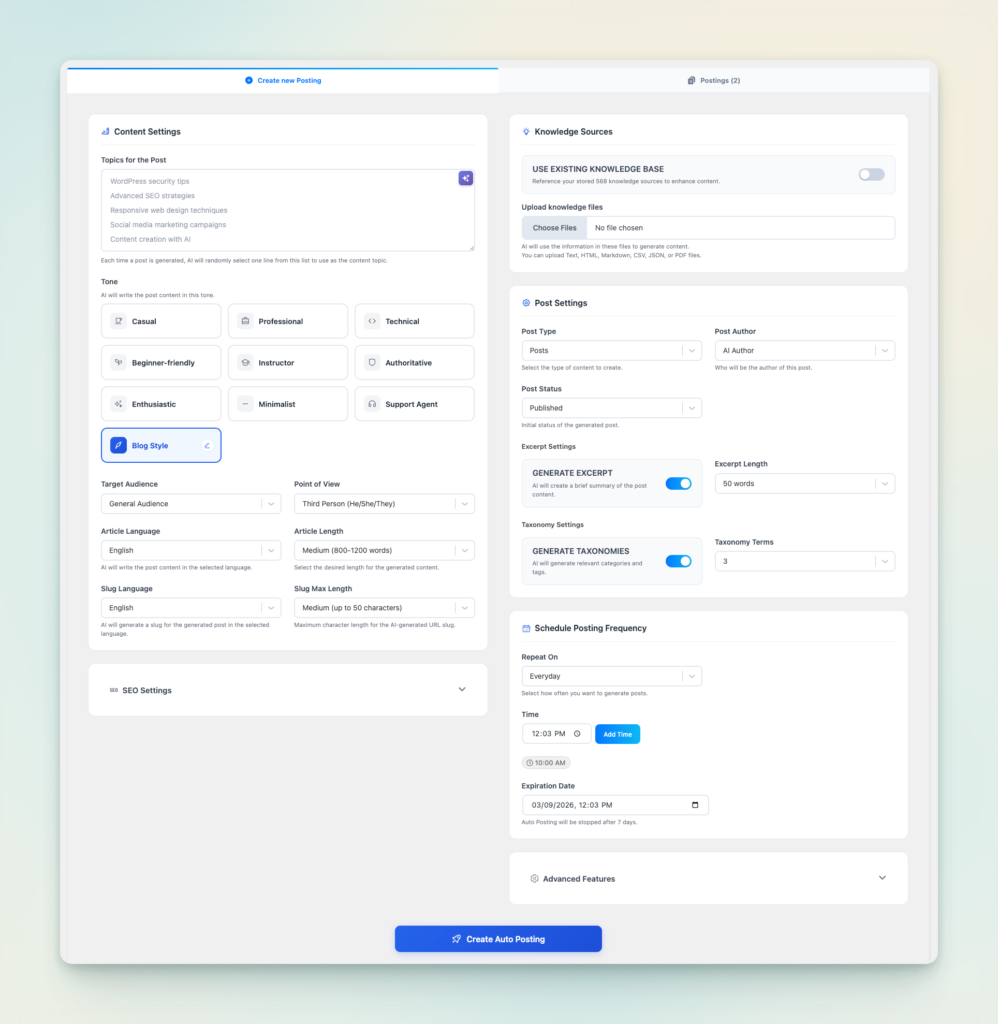Open the calendar picker in Expiration Date
The image size is (998, 1024).
pyautogui.click(x=695, y=805)
